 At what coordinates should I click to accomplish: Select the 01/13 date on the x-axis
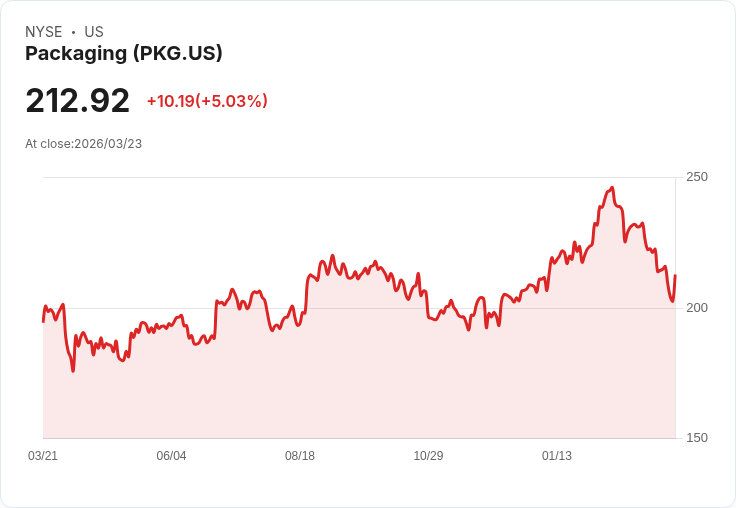point(557,456)
